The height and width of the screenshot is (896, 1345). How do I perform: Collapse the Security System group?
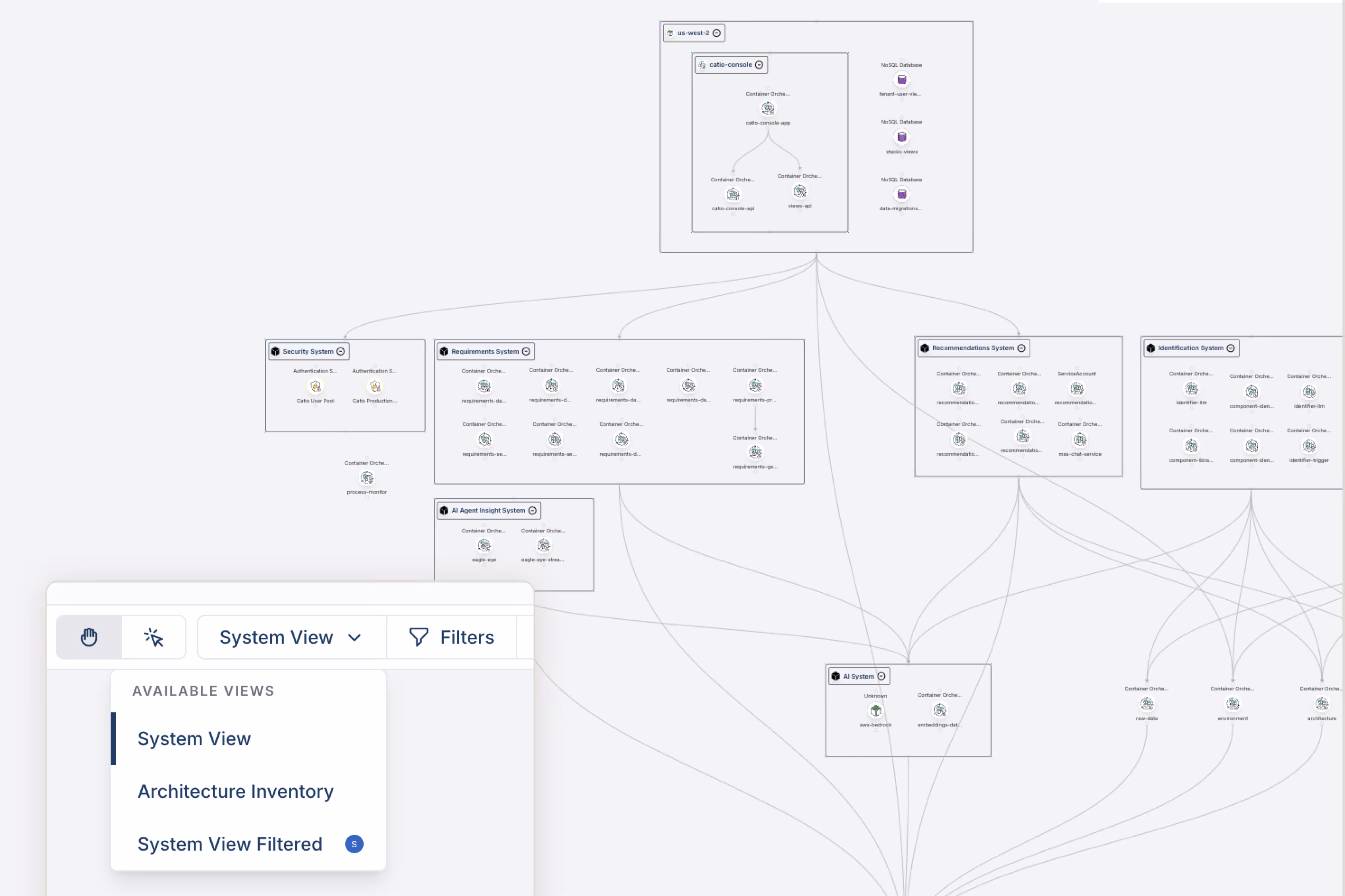[341, 351]
